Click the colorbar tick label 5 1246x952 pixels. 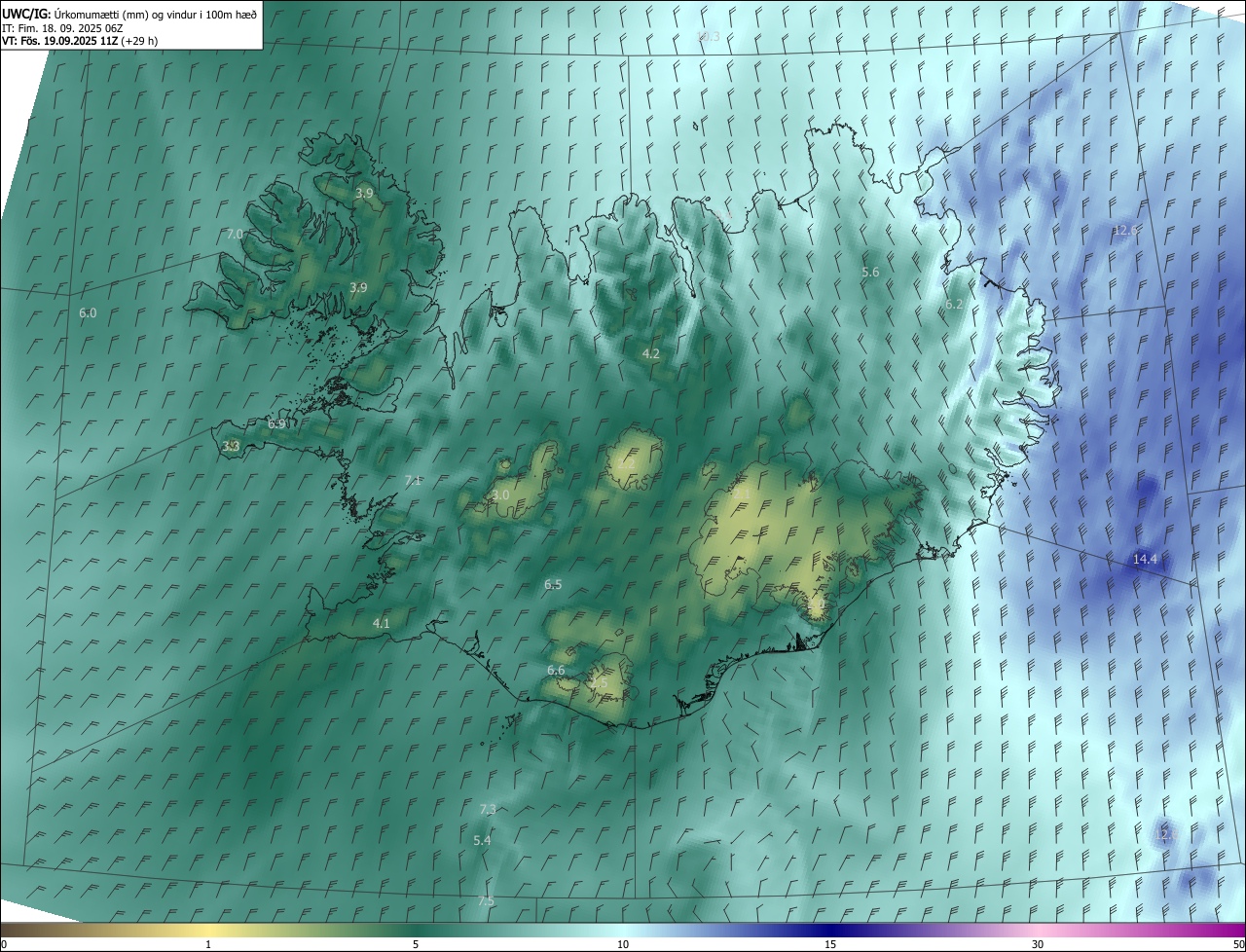point(416,944)
